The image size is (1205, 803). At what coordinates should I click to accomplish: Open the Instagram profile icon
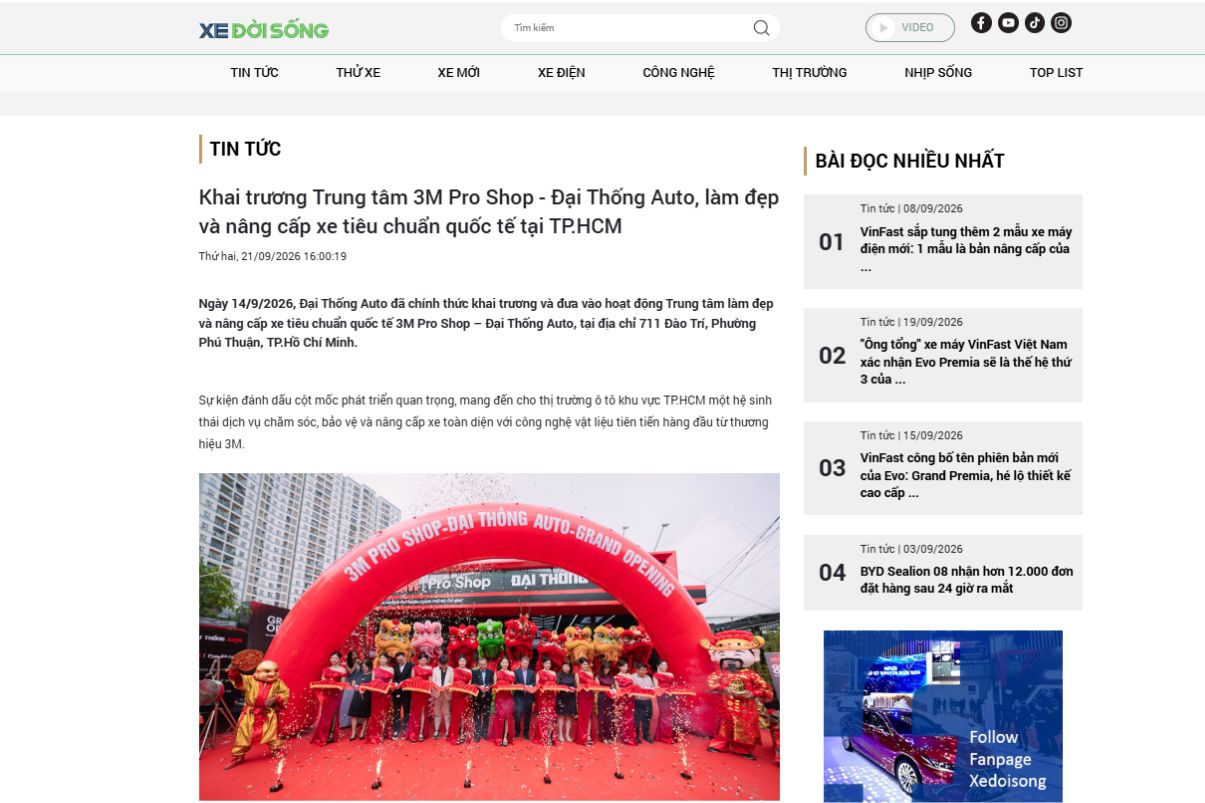[x=1061, y=23]
